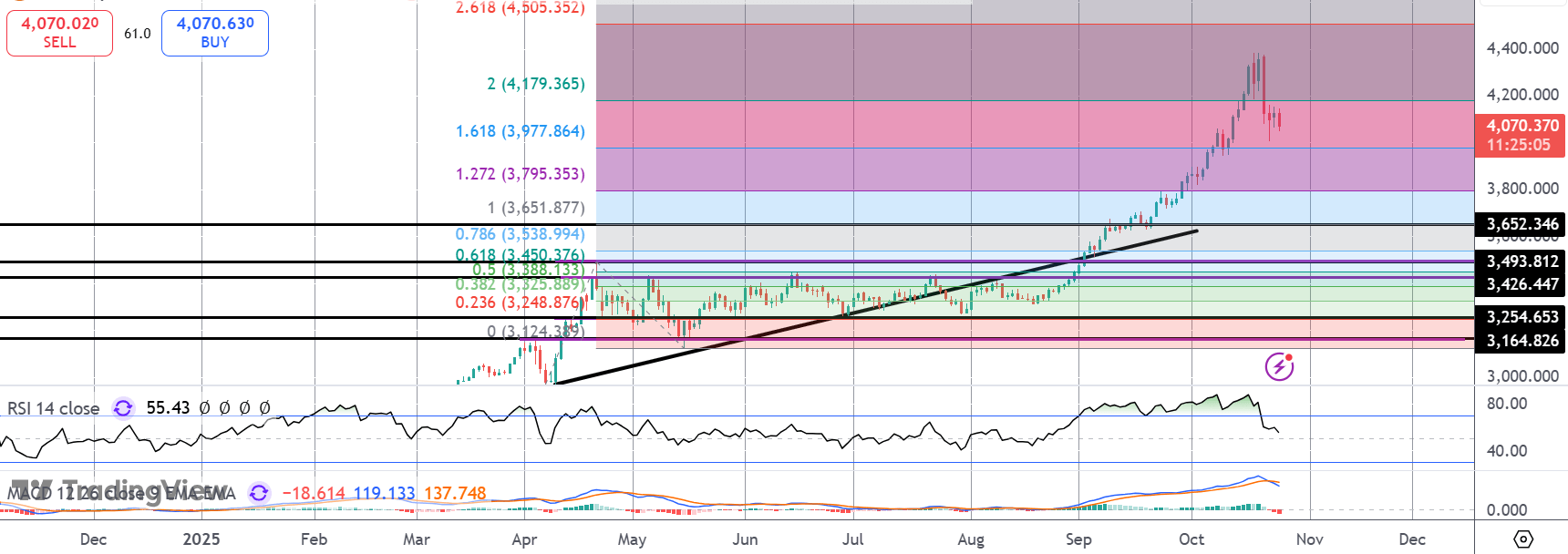Click the 3,493.812 horizontal line price tag
This screenshot has width=1568, height=554.
1522,262
